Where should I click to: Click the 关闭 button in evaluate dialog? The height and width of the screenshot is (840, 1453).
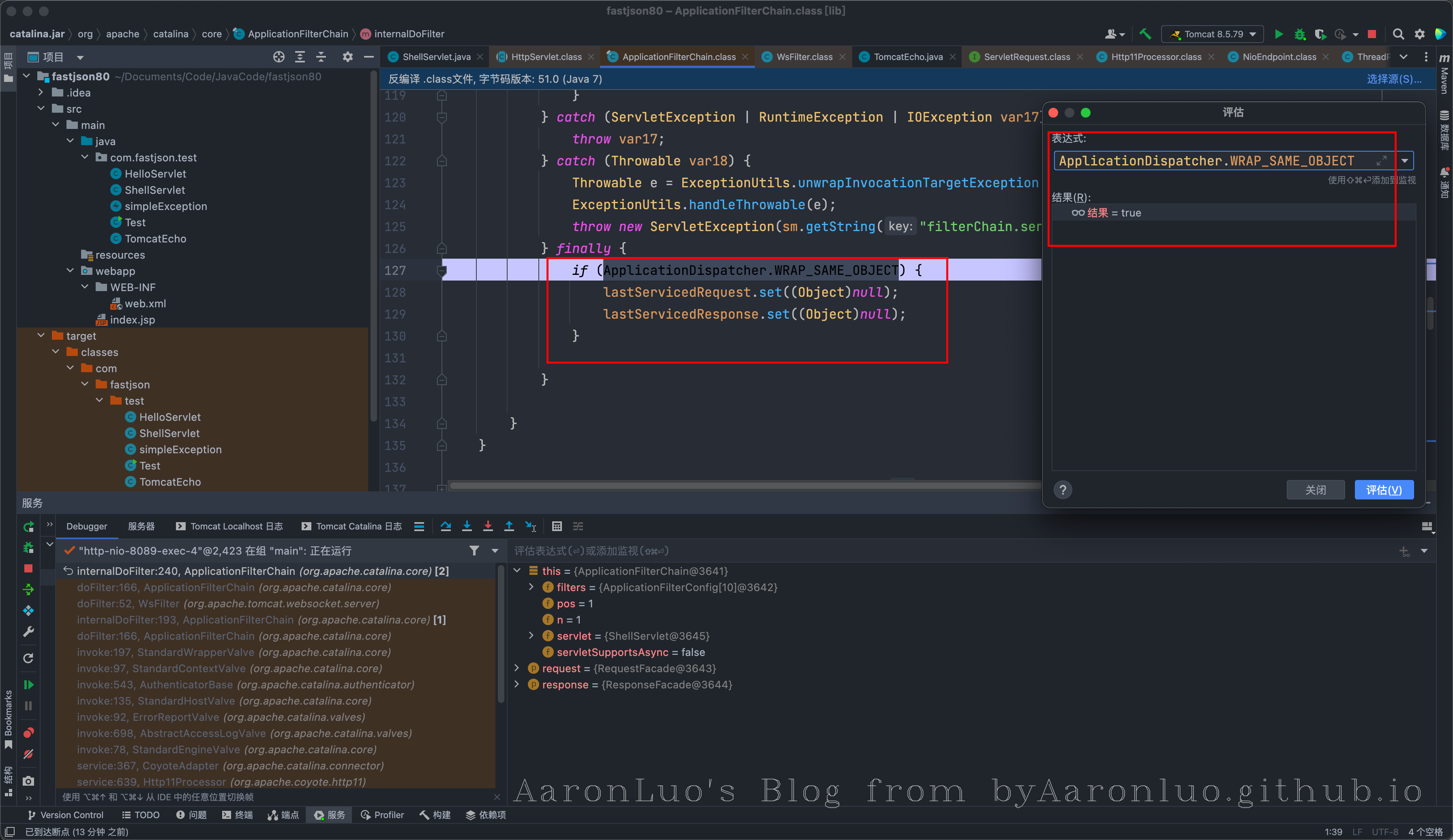(x=1315, y=489)
